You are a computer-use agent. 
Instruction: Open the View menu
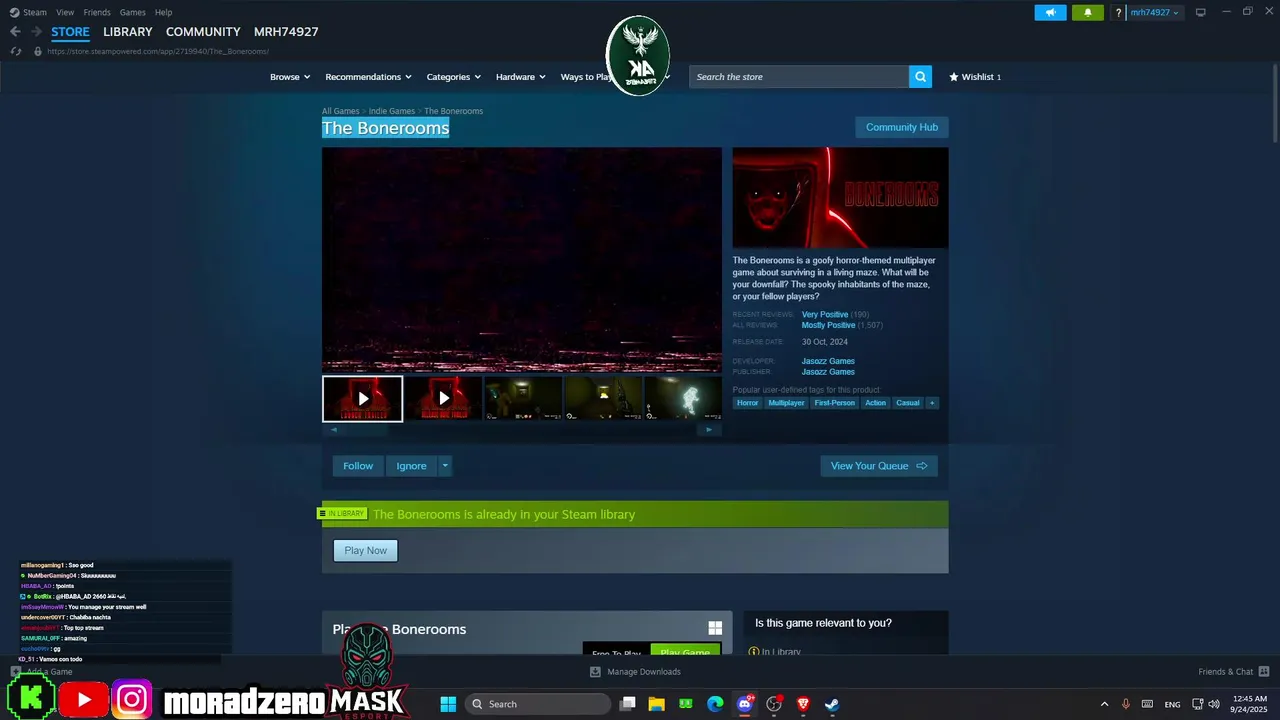pyautogui.click(x=65, y=12)
